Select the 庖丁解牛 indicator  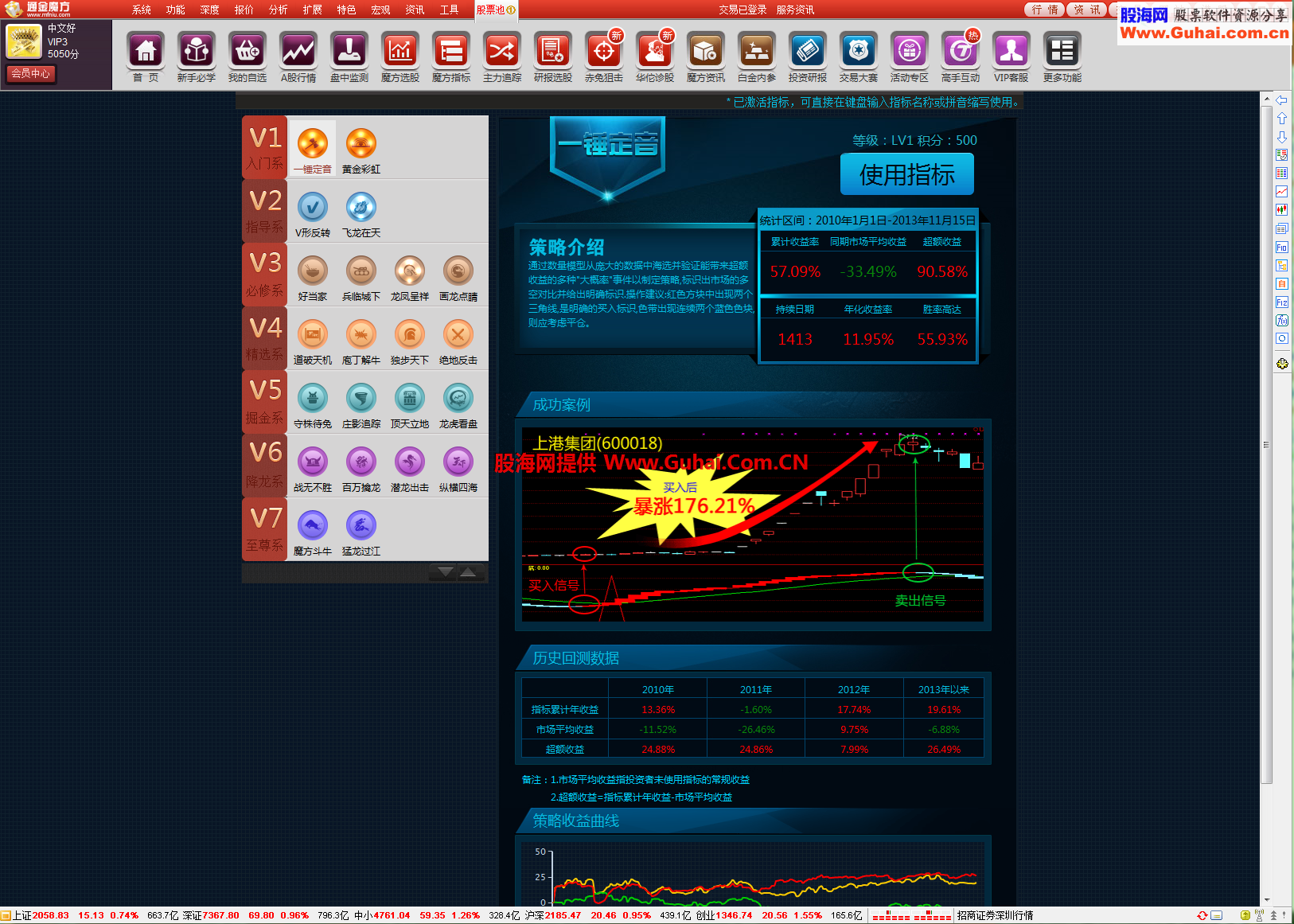point(361,341)
